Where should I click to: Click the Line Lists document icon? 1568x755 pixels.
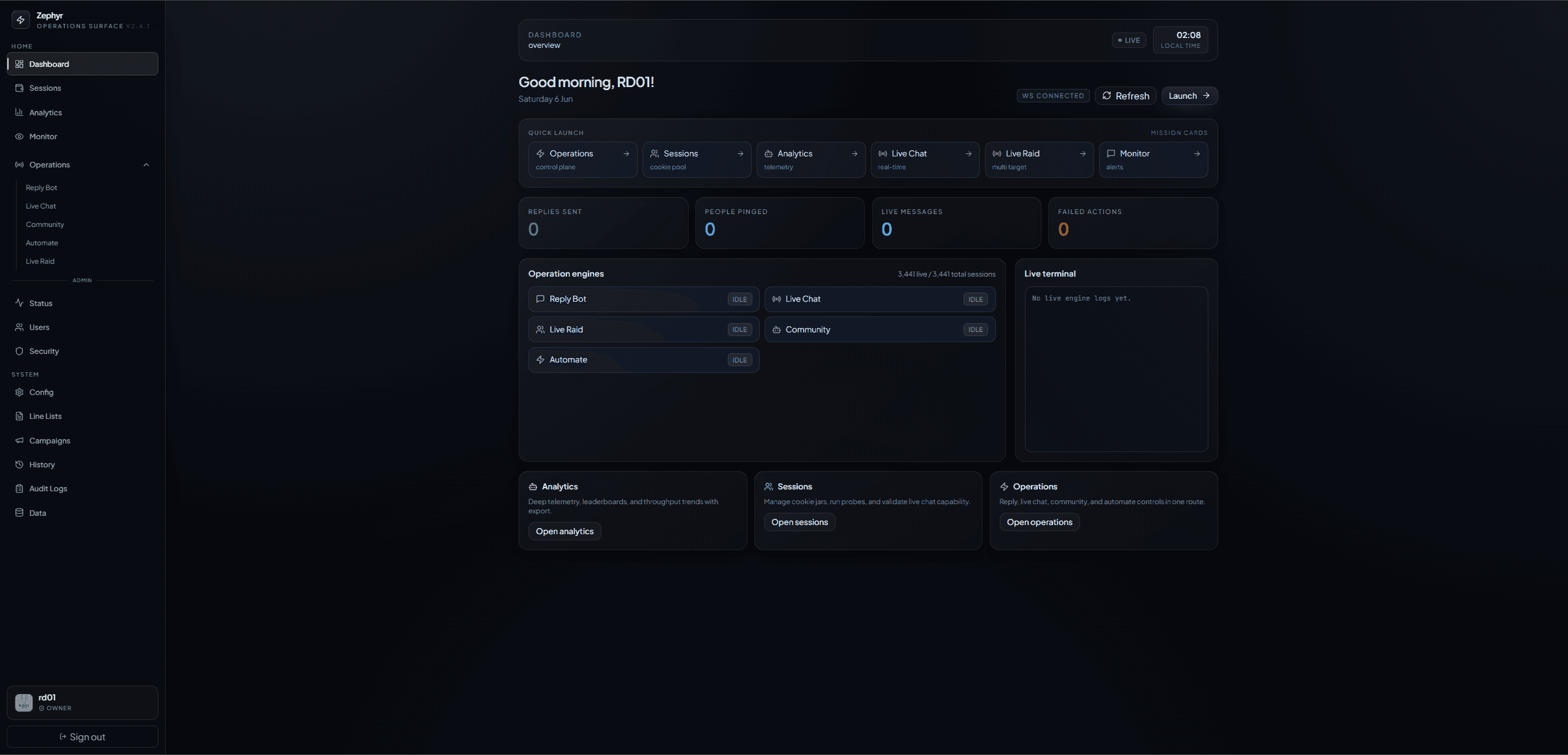[19, 416]
